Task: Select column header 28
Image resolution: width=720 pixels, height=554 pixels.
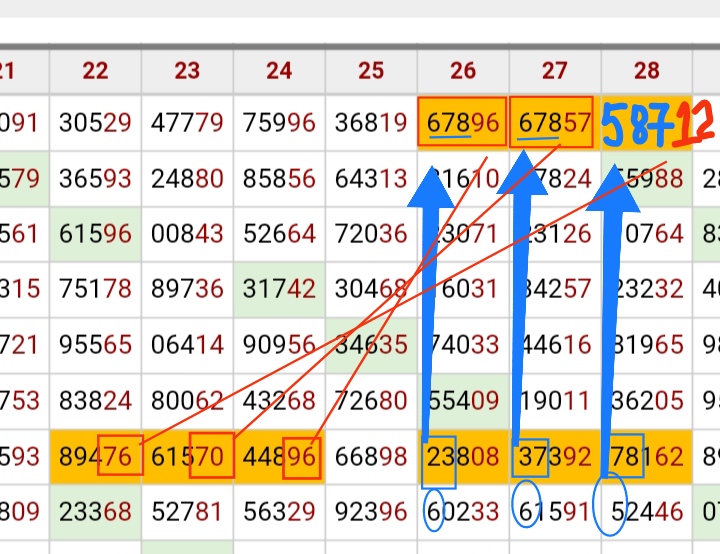Action: pyautogui.click(x=647, y=71)
